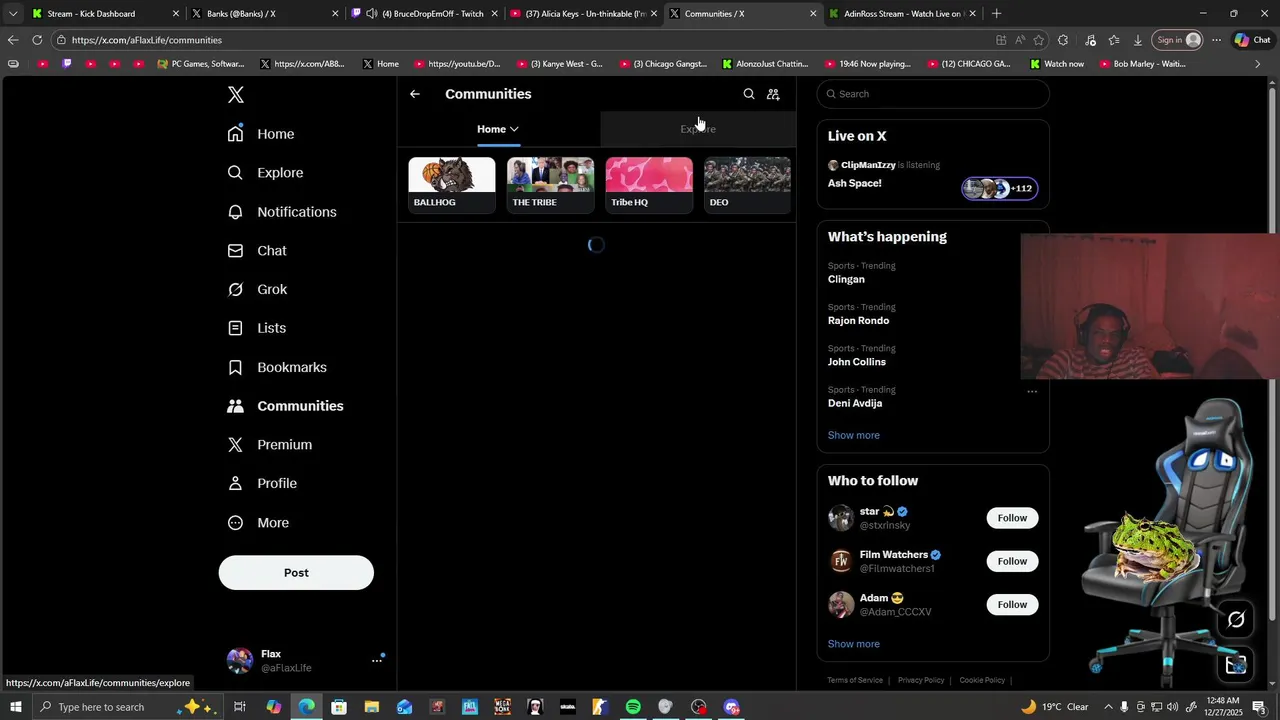This screenshot has width=1280, height=720.
Task: Open browser extensions puzzle icon
Action: coord(1063,40)
